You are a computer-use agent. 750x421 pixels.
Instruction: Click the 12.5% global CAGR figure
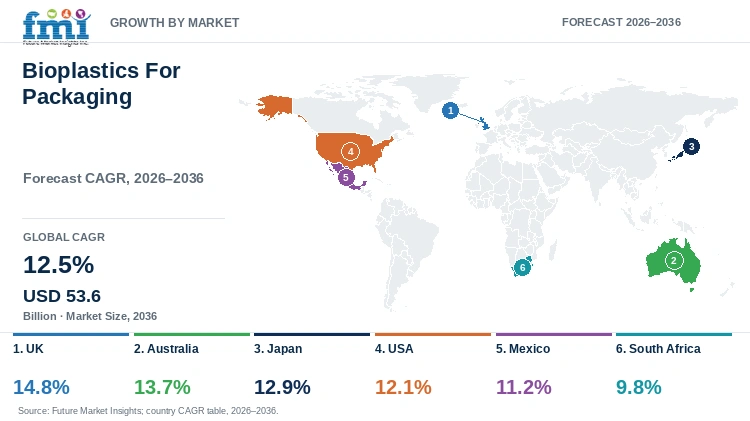point(58,265)
